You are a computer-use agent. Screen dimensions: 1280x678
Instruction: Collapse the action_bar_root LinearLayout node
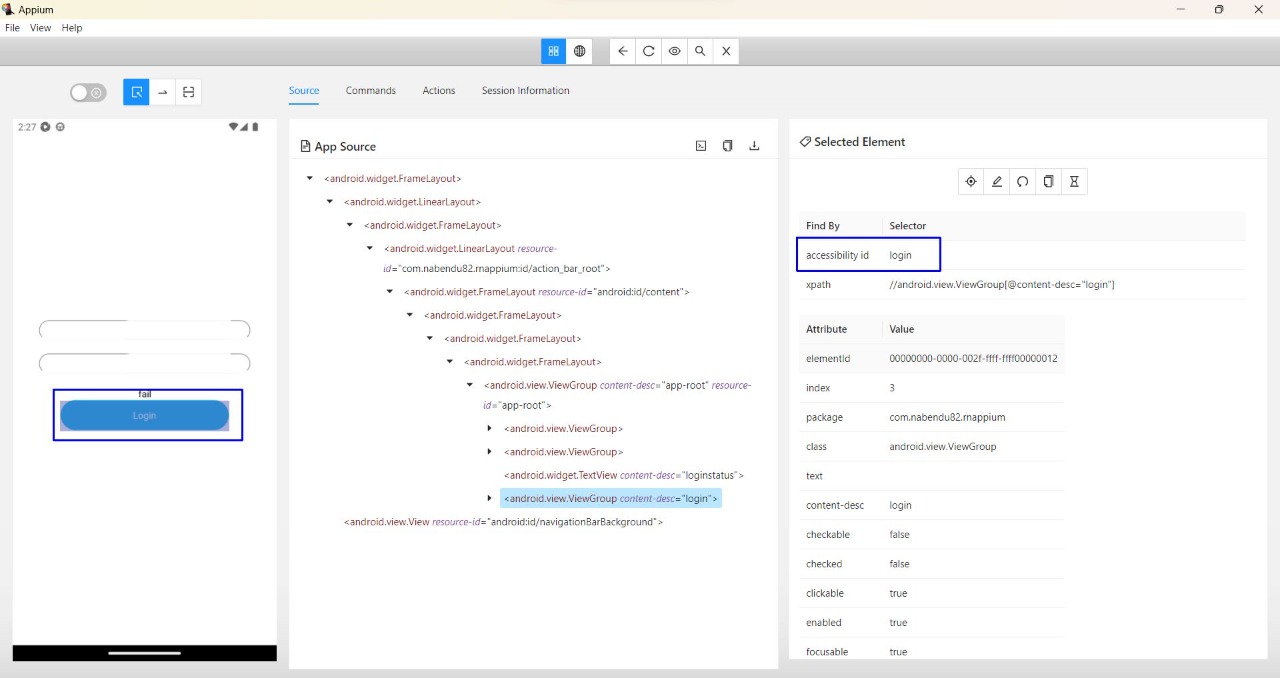coord(370,248)
